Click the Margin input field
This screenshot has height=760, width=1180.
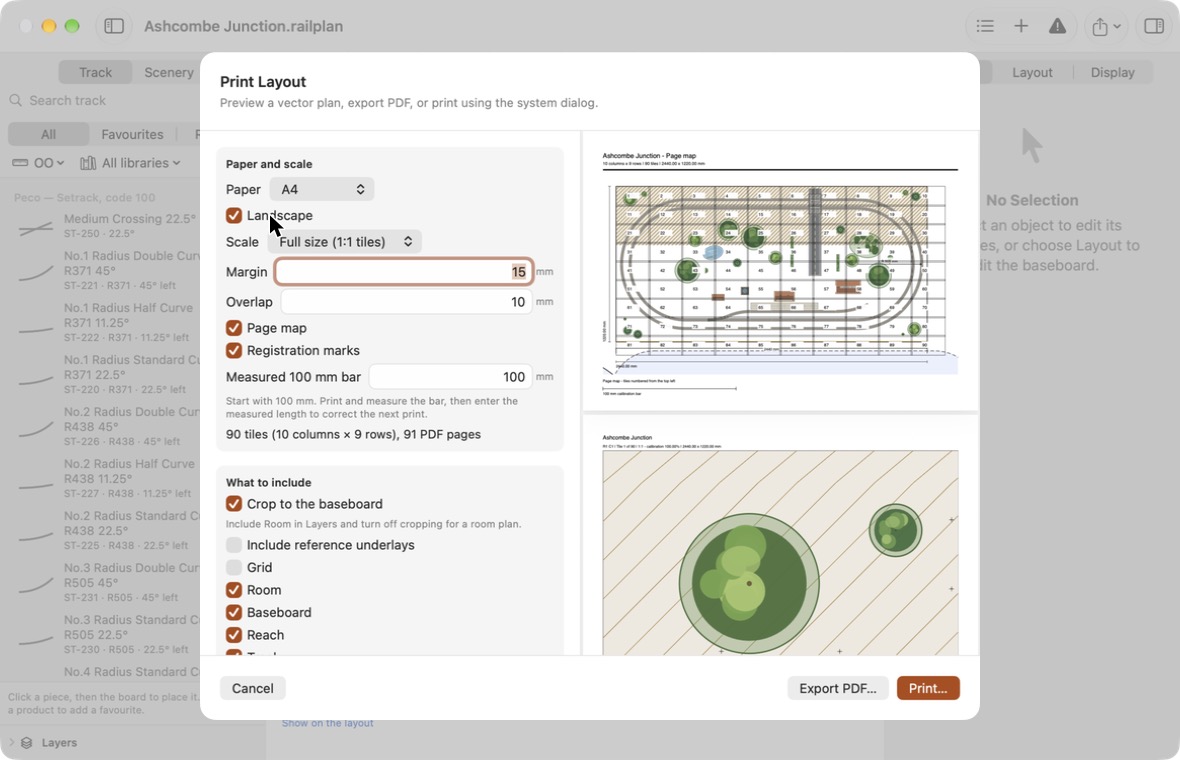[404, 272]
